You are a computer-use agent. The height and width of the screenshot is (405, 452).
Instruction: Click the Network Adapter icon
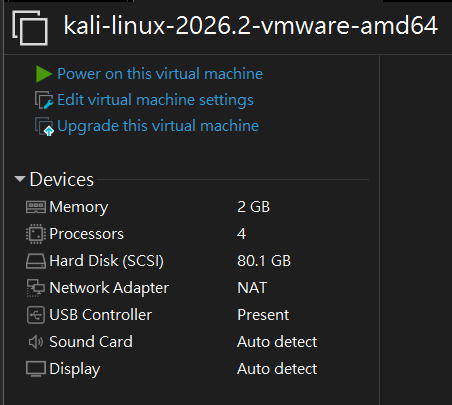(36, 288)
